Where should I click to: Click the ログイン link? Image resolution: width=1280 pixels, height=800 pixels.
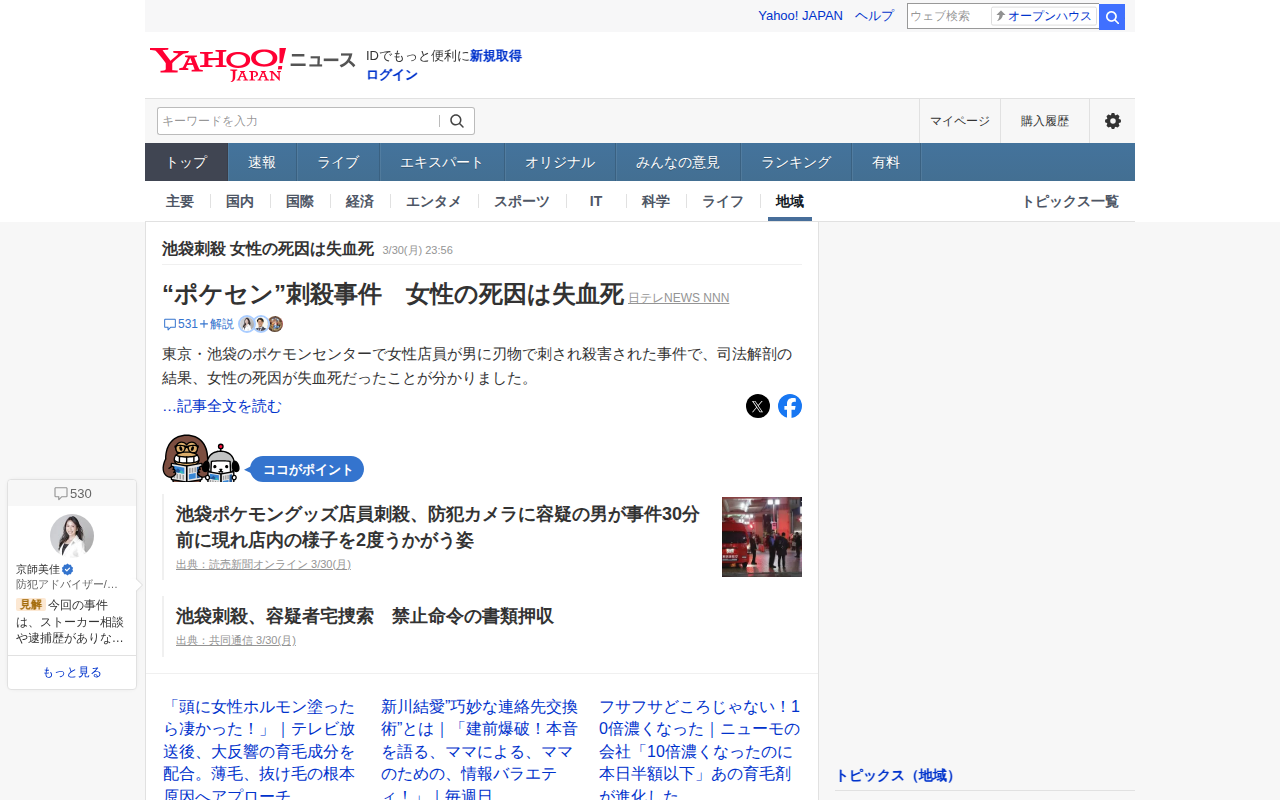pos(392,75)
